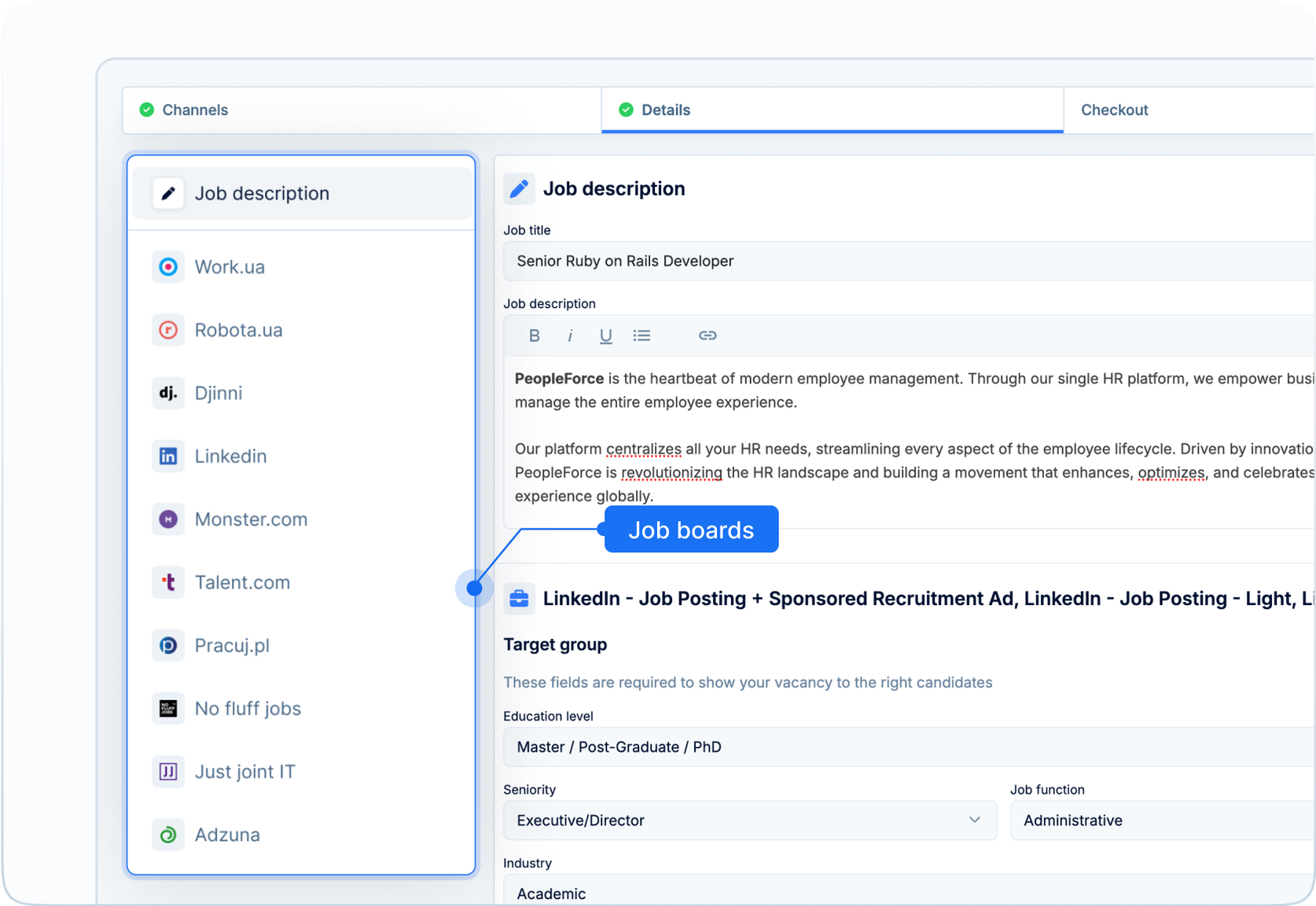The height and width of the screenshot is (906, 1316).
Task: Toggle italic formatting in editor
Action: pos(570,336)
